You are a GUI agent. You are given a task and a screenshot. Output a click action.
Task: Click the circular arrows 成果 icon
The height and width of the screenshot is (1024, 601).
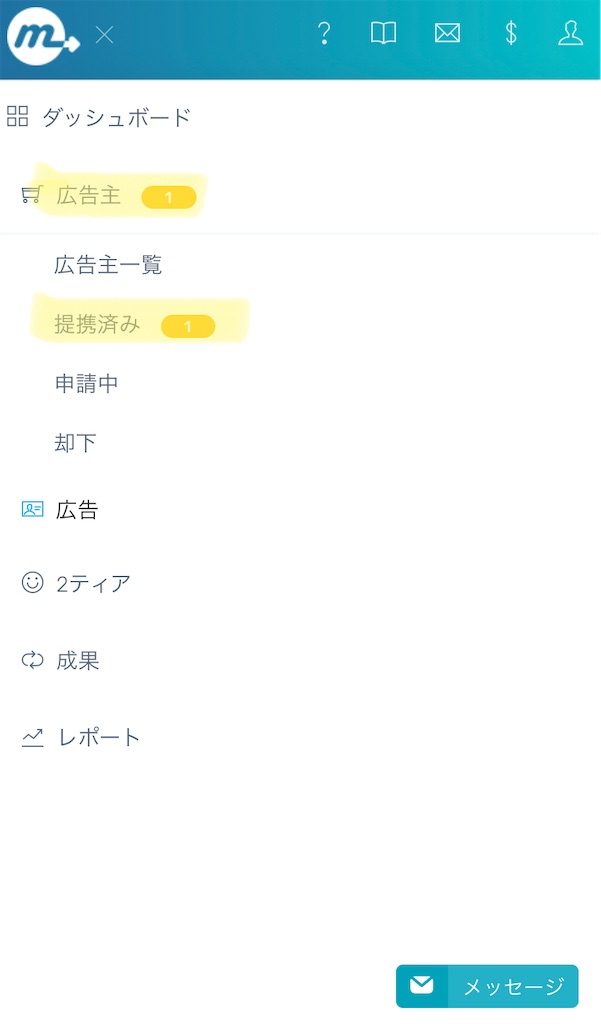click(x=30, y=660)
